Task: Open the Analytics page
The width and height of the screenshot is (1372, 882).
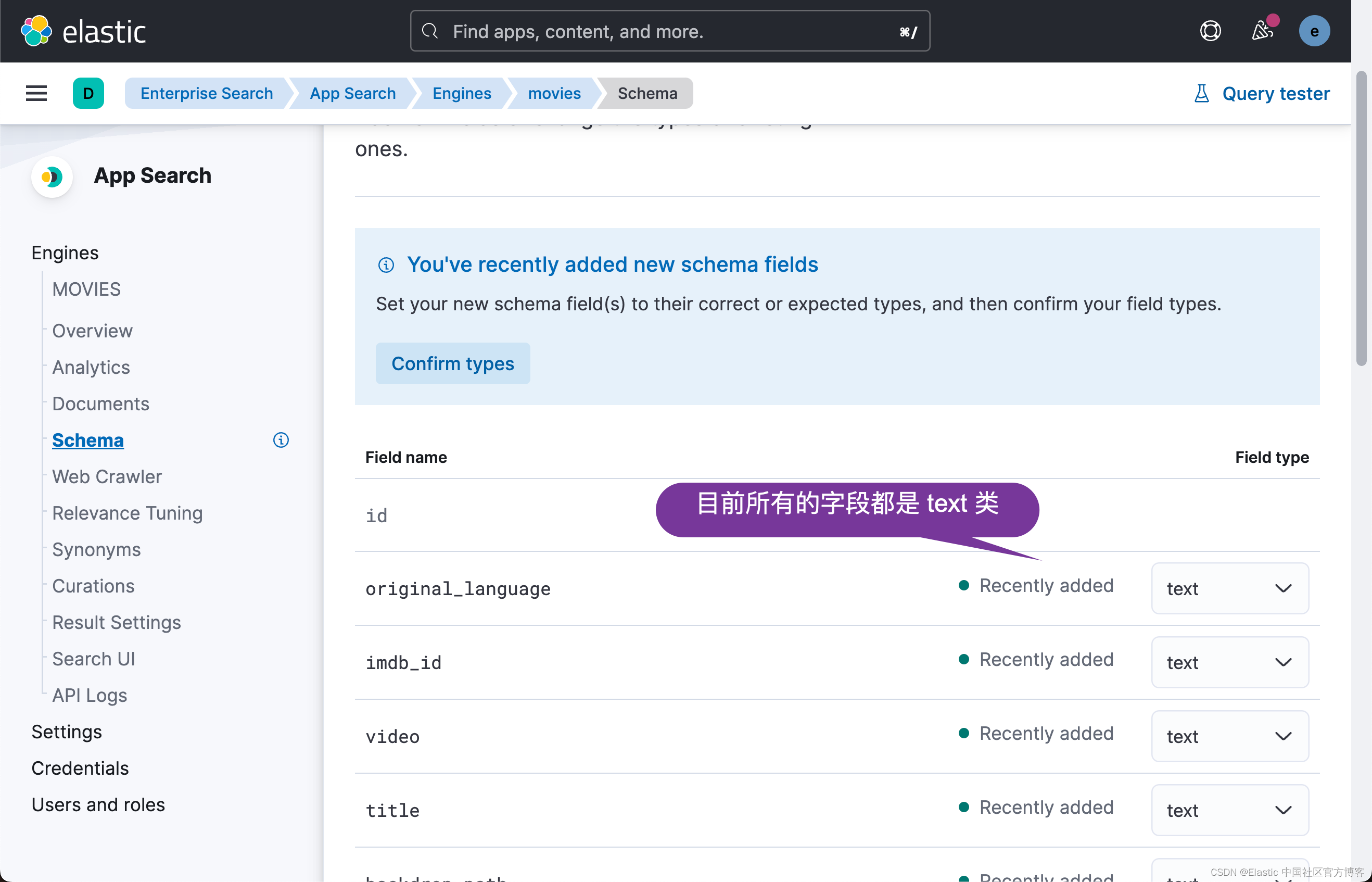Action: tap(91, 367)
